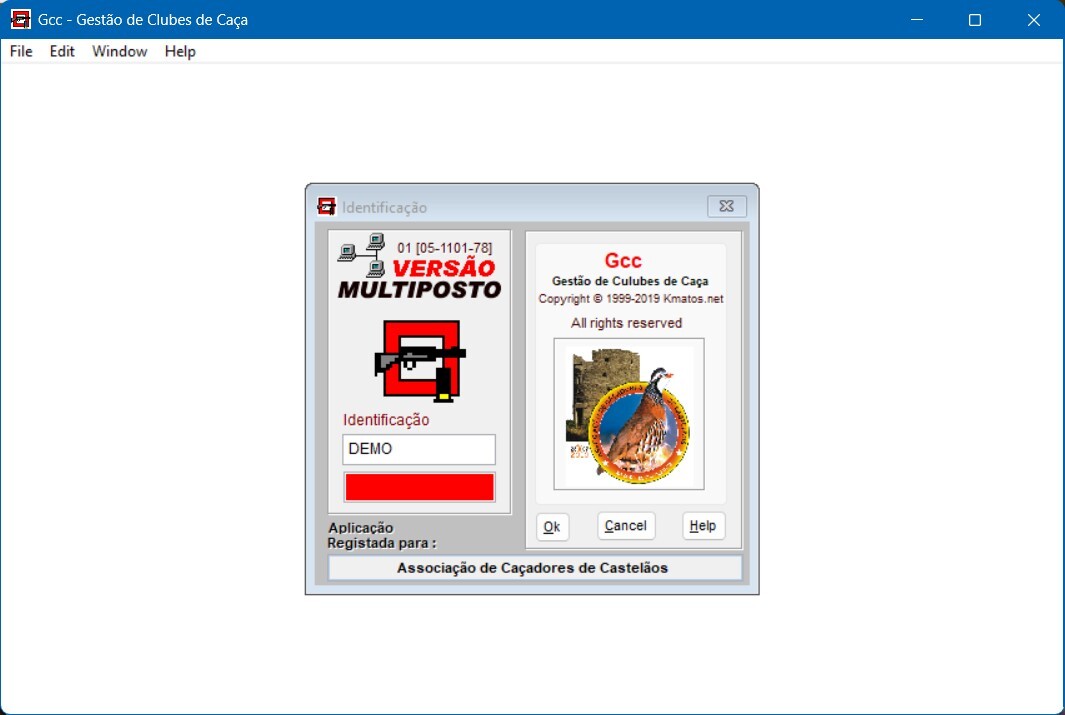The image size is (1065, 715).
Task: Open the Edit menu
Action: (x=62, y=51)
